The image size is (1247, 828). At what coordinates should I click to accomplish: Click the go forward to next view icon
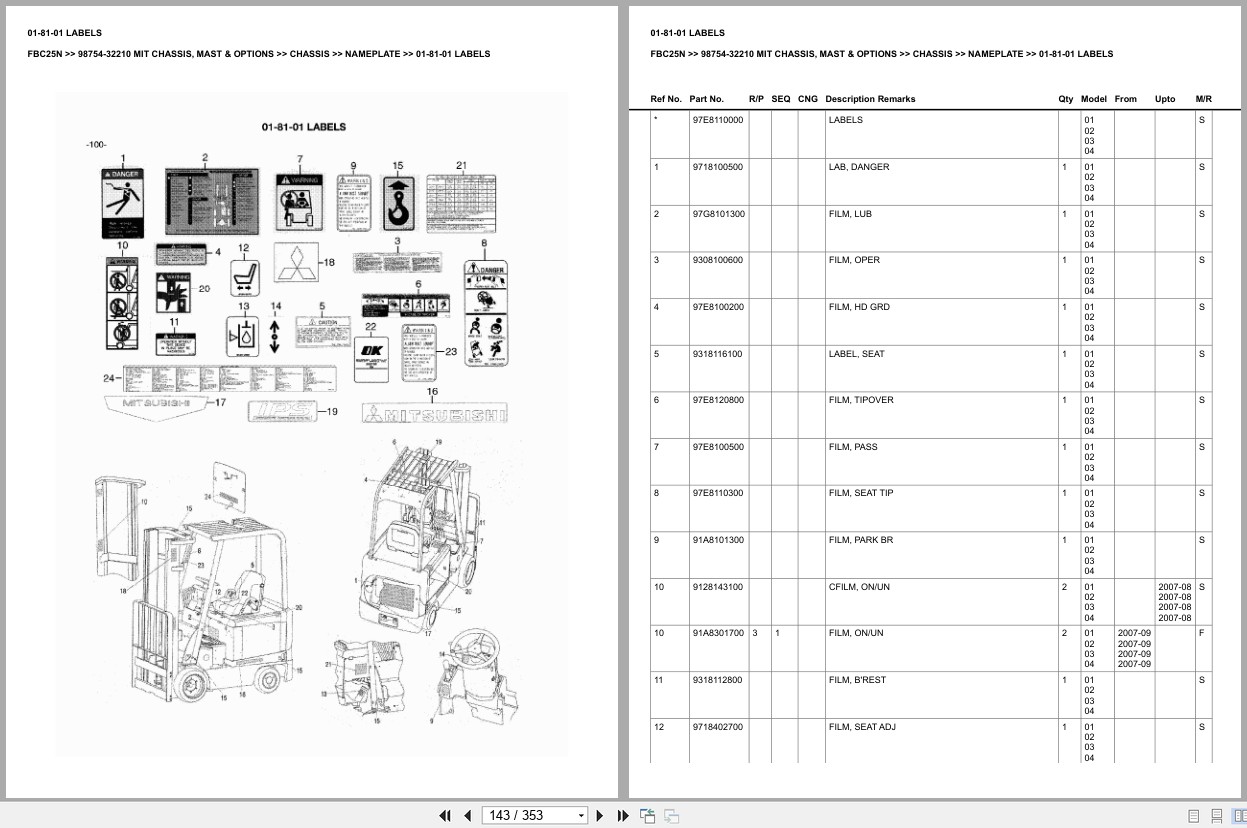click(x=671, y=816)
